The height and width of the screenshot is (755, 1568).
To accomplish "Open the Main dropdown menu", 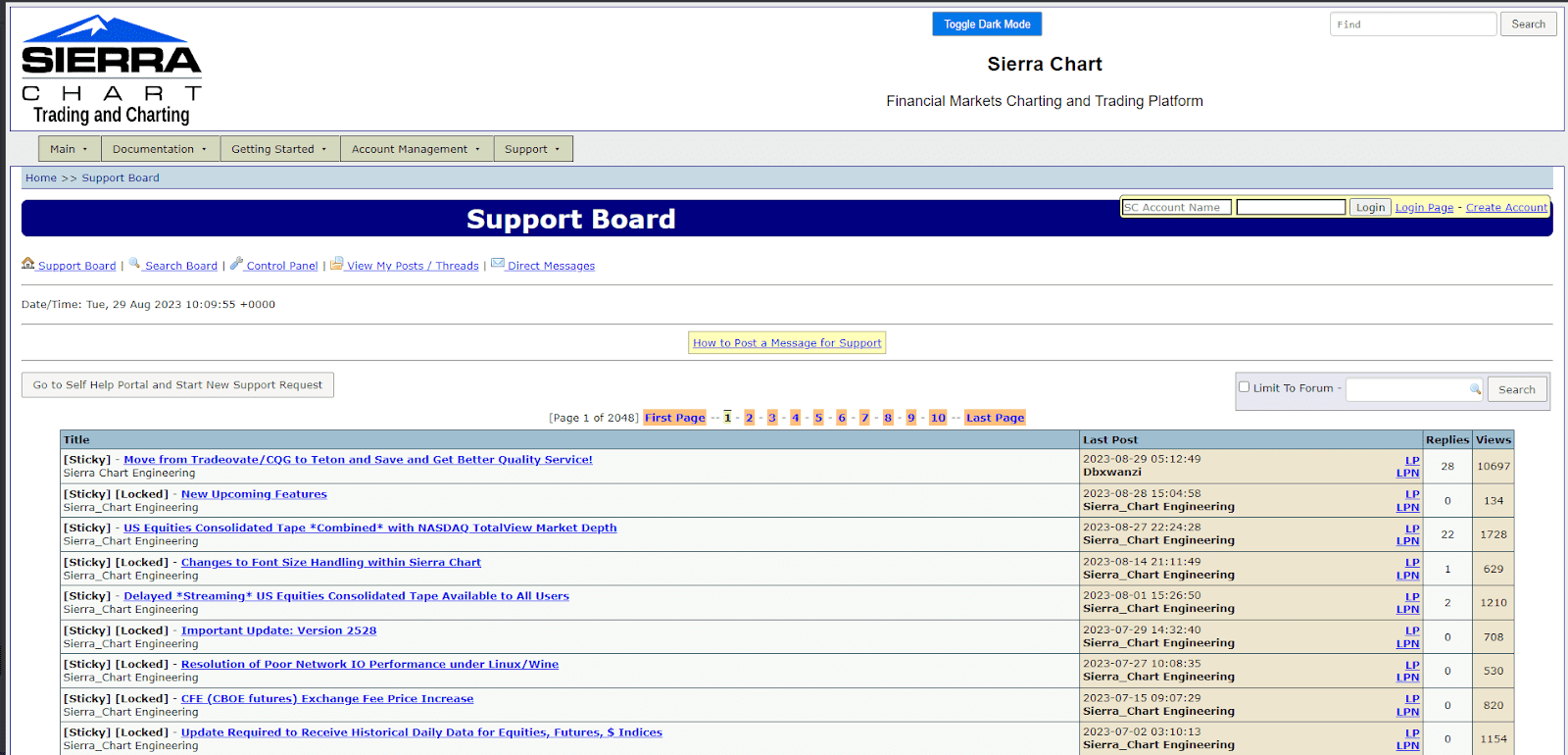I will [x=70, y=149].
